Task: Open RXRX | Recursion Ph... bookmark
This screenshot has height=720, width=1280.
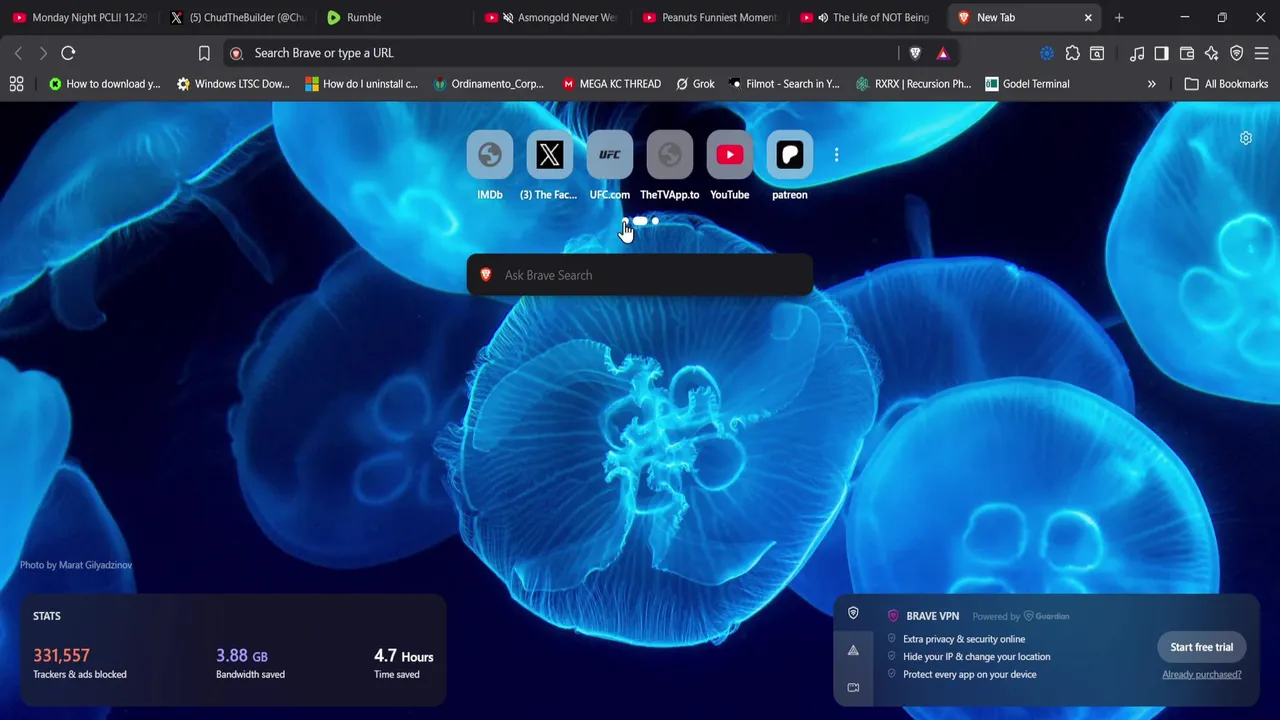Action: [x=914, y=84]
